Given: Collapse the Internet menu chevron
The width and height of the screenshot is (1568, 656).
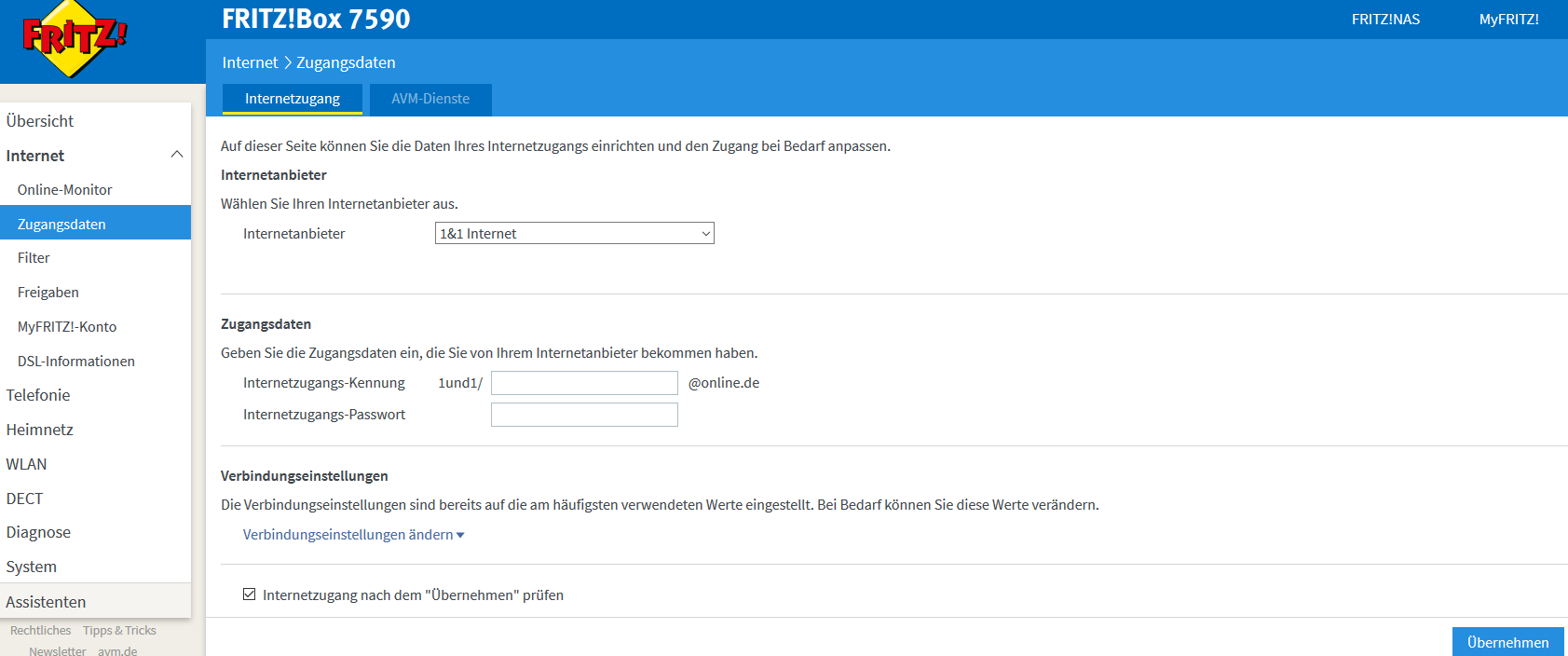Looking at the screenshot, I should pyautogui.click(x=177, y=155).
